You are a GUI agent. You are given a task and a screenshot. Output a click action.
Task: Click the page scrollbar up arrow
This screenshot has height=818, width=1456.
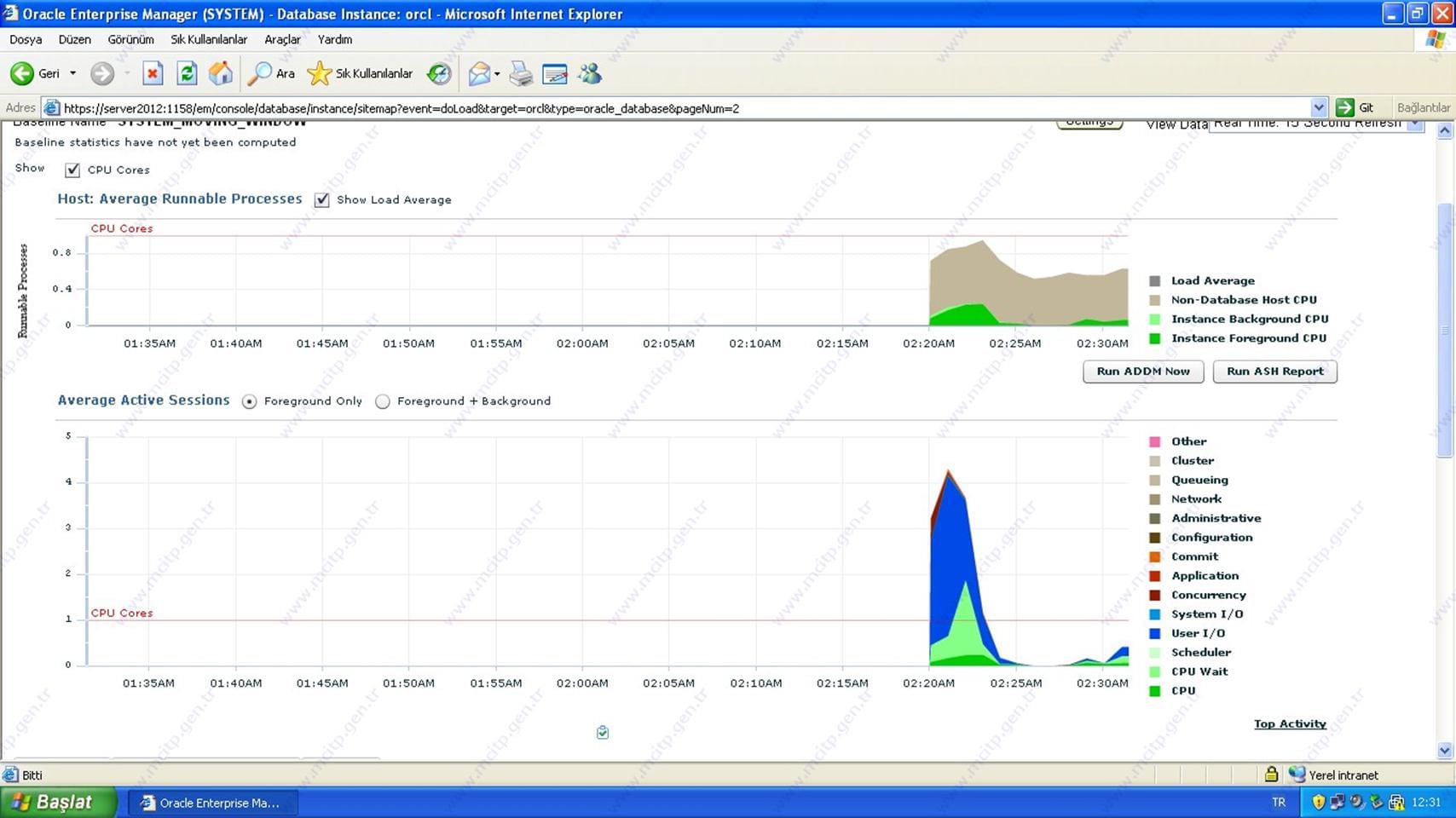click(x=1444, y=130)
